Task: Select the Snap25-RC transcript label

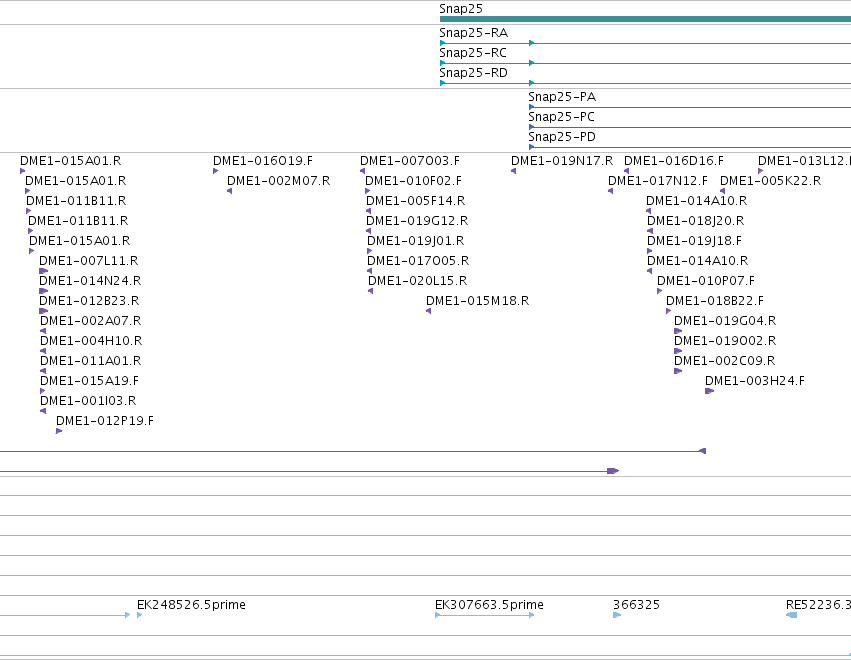Action: pyautogui.click(x=473, y=53)
